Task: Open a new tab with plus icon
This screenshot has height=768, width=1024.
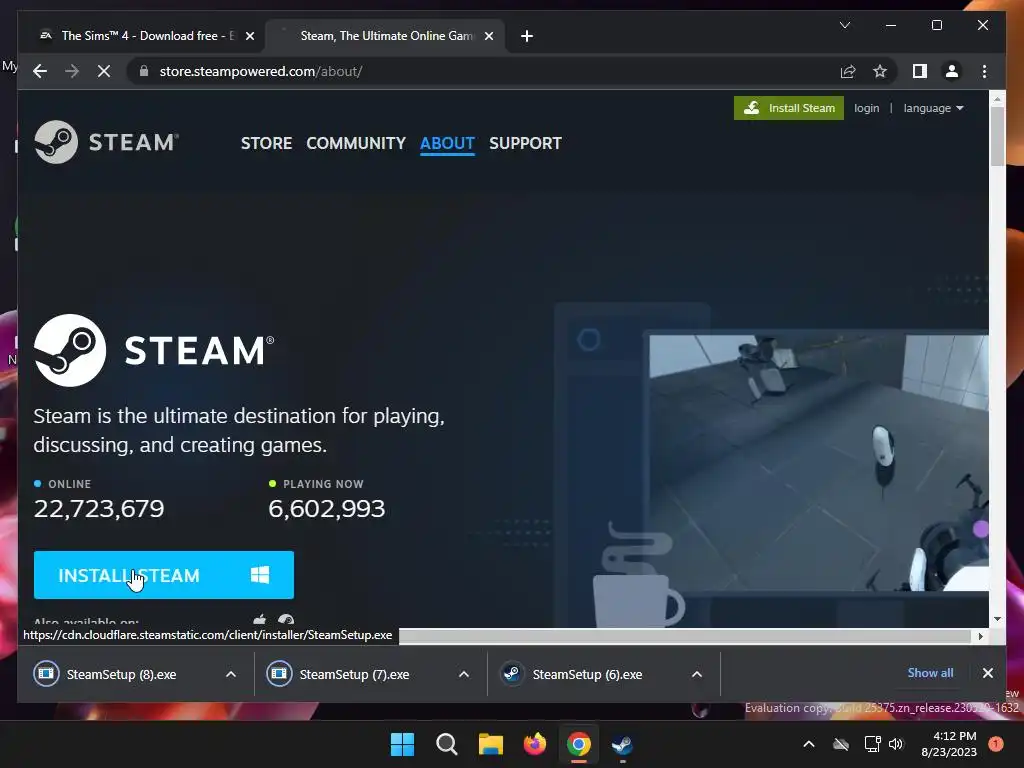Action: [x=527, y=36]
